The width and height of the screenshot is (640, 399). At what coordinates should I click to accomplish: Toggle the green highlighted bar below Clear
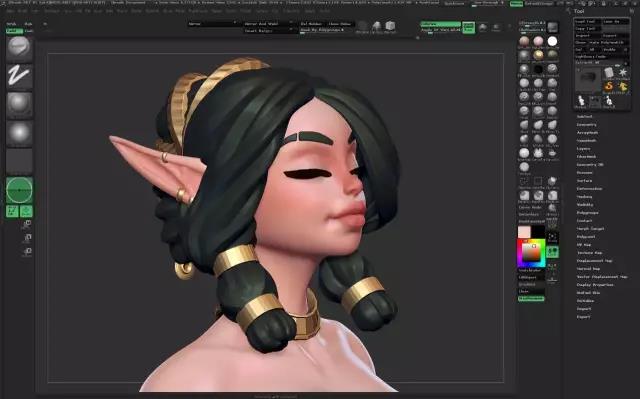click(531, 299)
